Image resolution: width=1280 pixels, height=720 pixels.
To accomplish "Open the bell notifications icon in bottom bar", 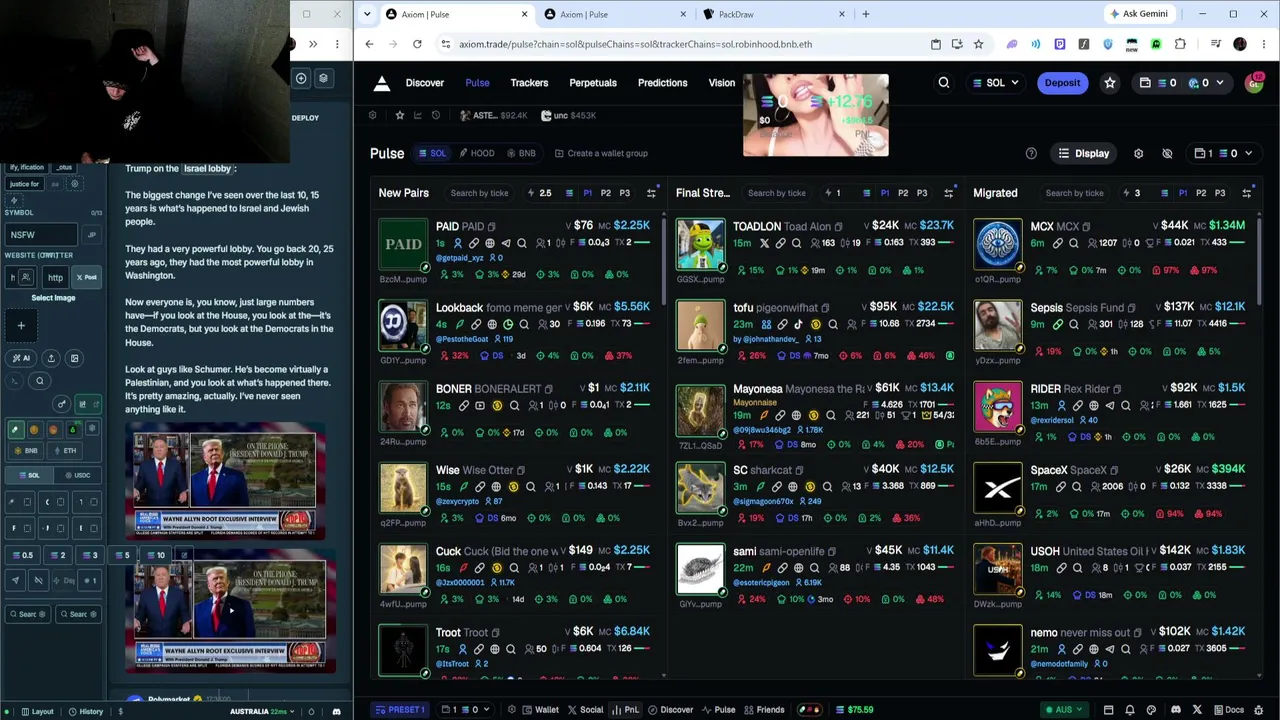I will pos(1129,710).
